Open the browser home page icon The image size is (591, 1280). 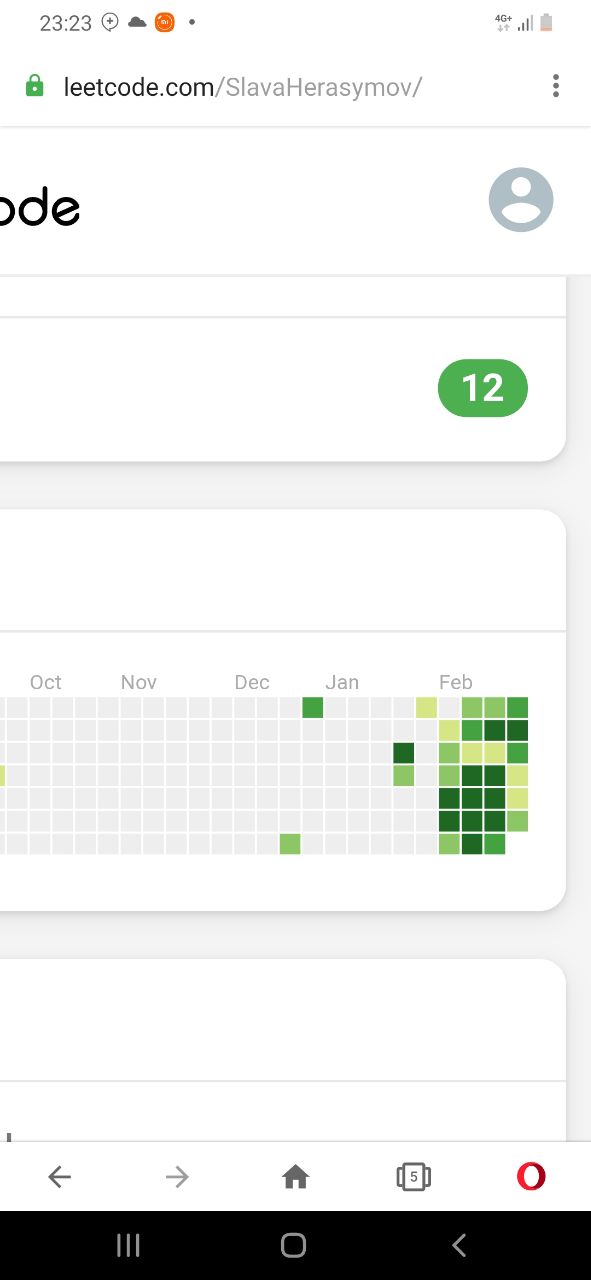(295, 1178)
